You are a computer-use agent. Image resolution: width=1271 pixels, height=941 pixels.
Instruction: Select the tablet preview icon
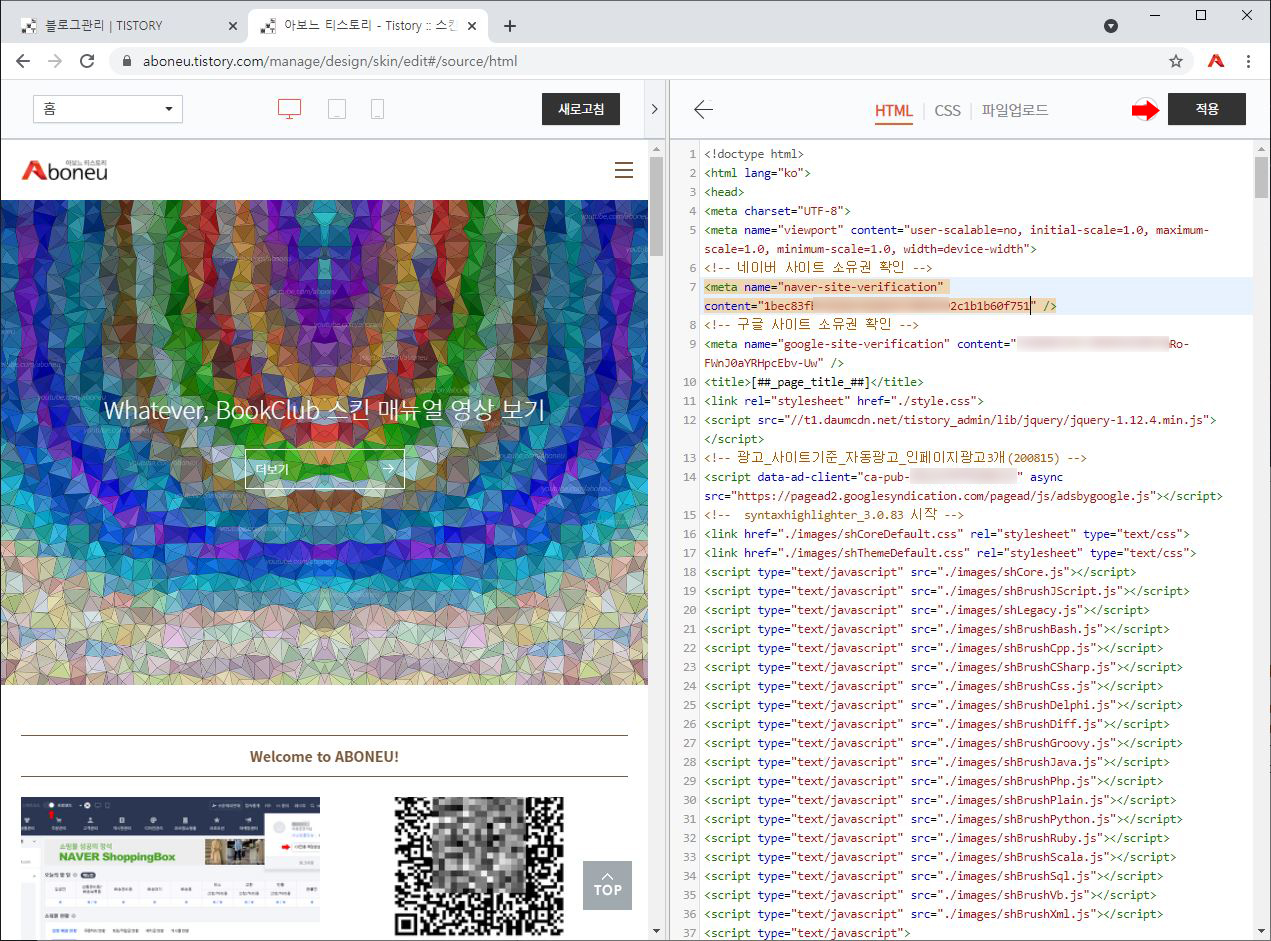(x=337, y=109)
